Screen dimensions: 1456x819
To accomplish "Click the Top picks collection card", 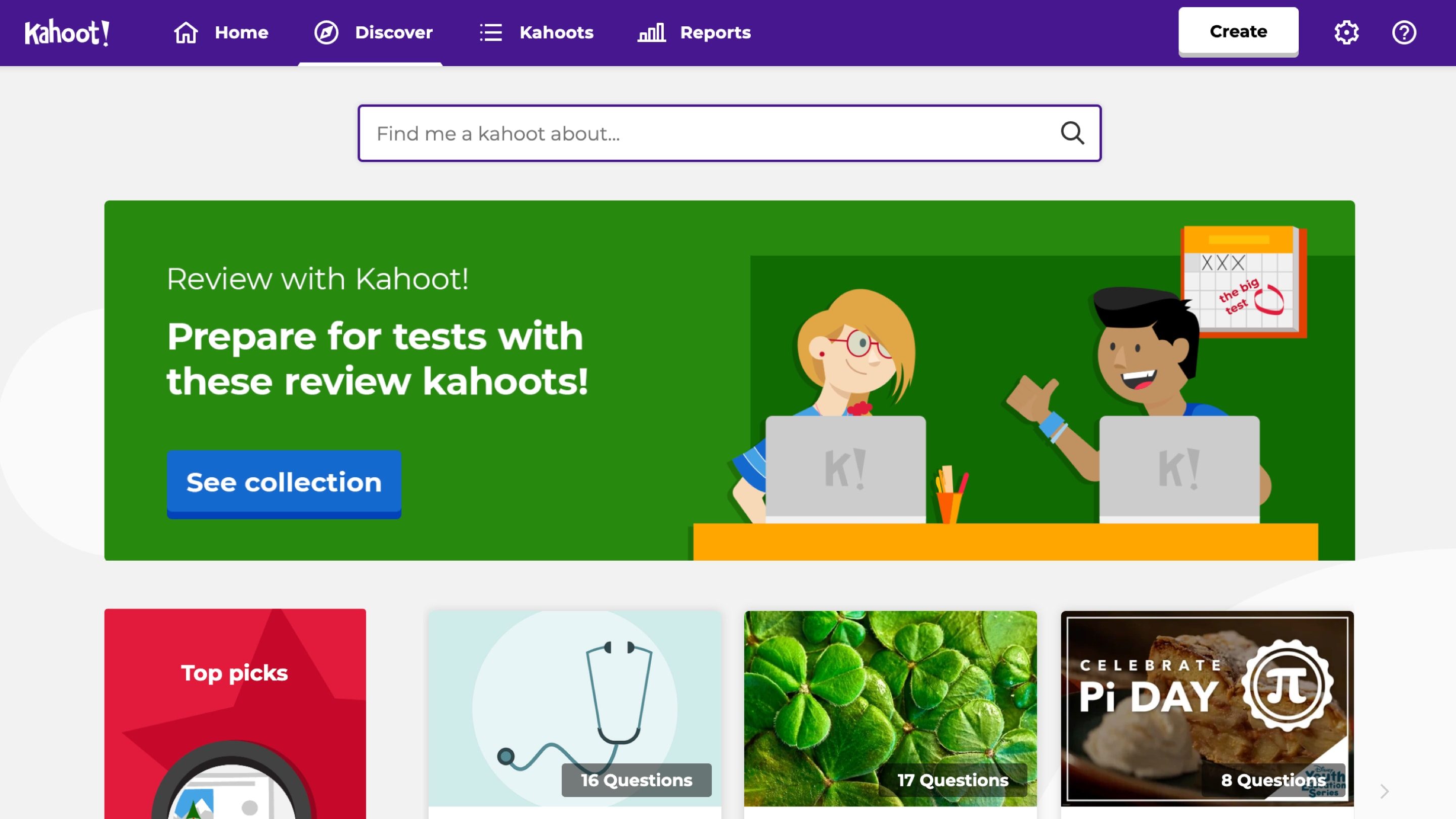I will tap(235, 714).
